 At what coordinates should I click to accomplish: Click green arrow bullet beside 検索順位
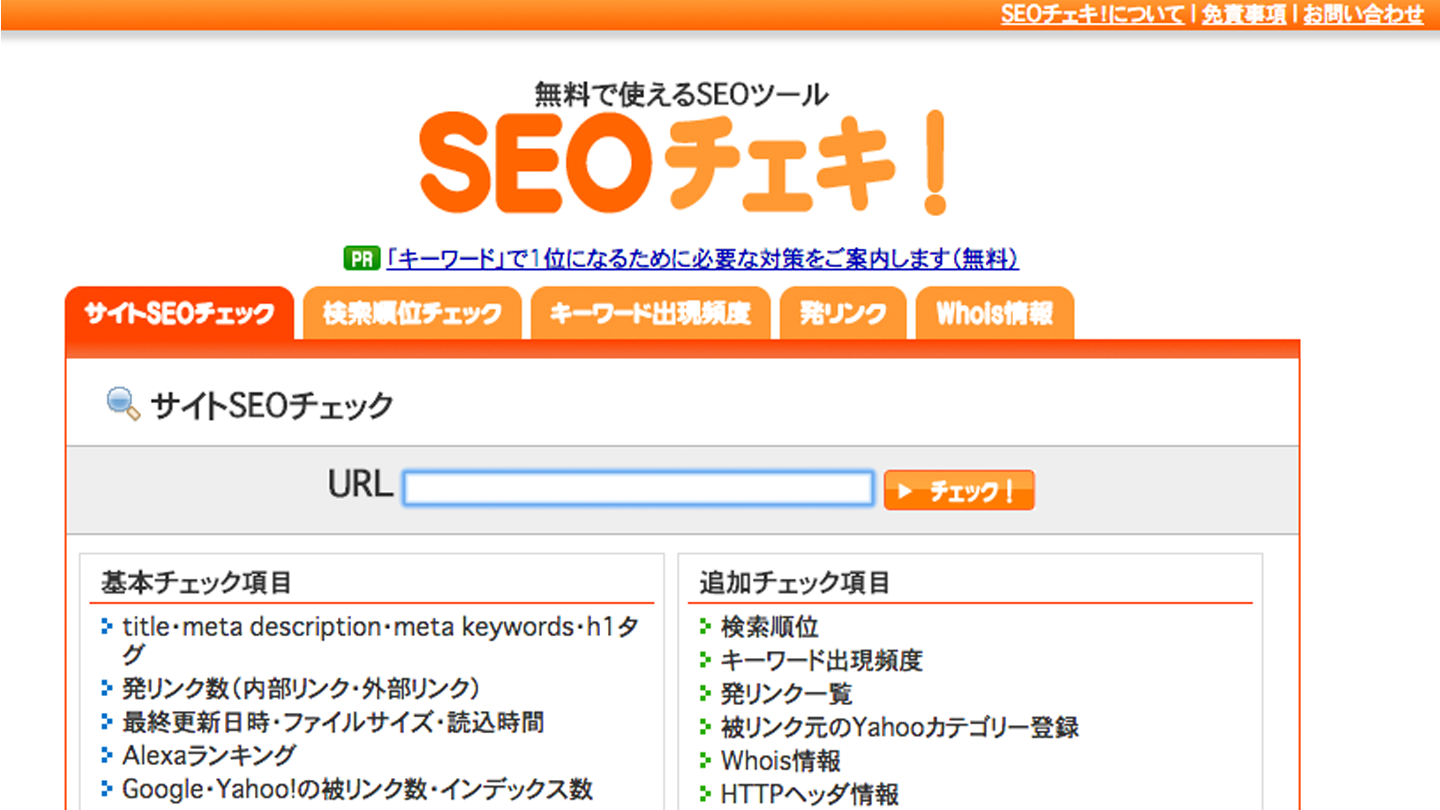[706, 627]
